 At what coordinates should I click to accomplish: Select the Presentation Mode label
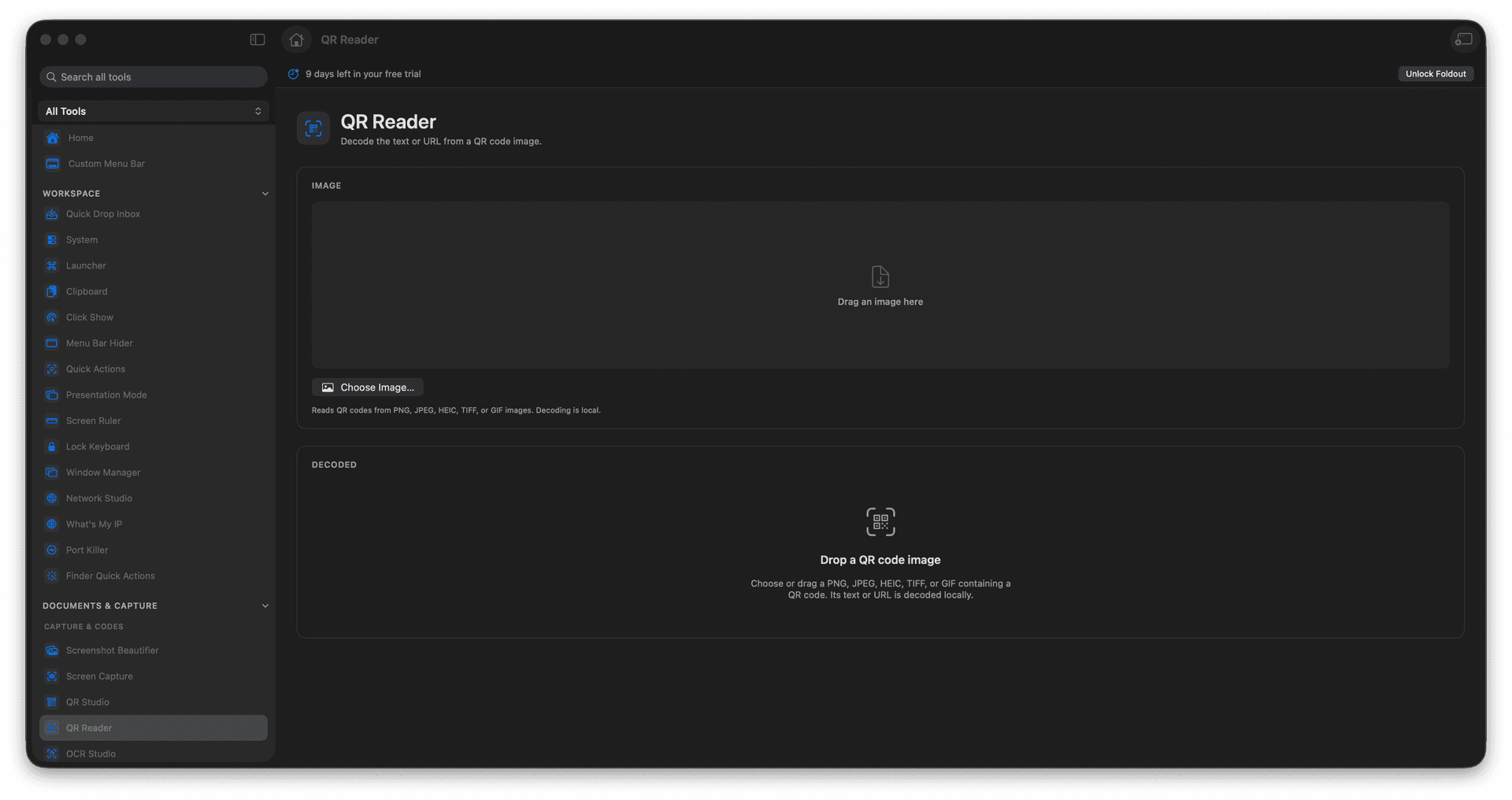point(106,395)
